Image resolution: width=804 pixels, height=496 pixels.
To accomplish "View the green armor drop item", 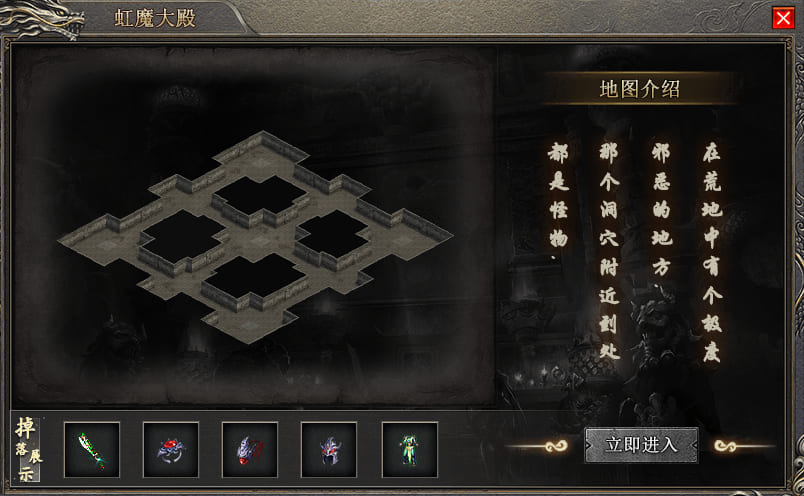I will coord(410,450).
